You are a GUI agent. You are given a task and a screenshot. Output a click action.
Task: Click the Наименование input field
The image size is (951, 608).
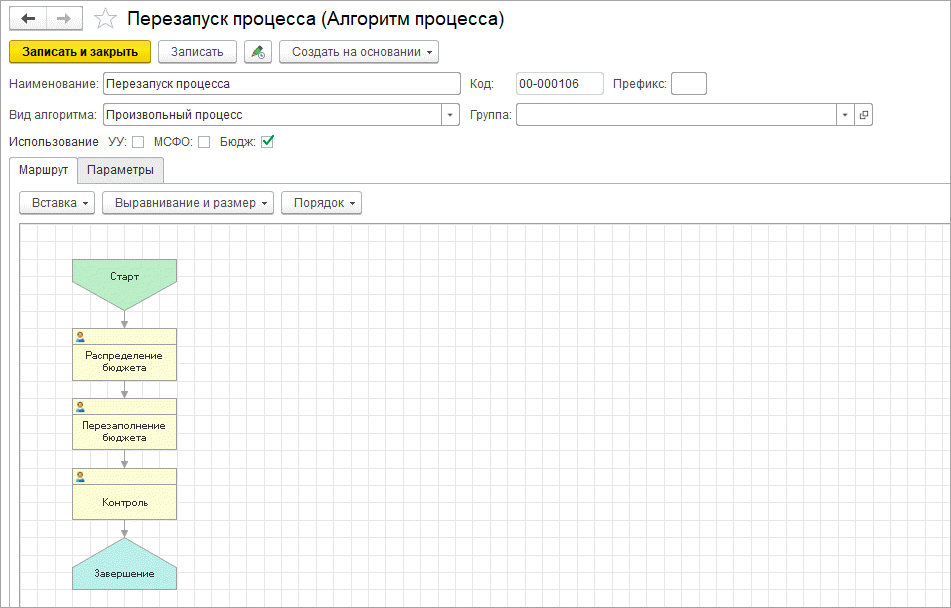(x=280, y=84)
